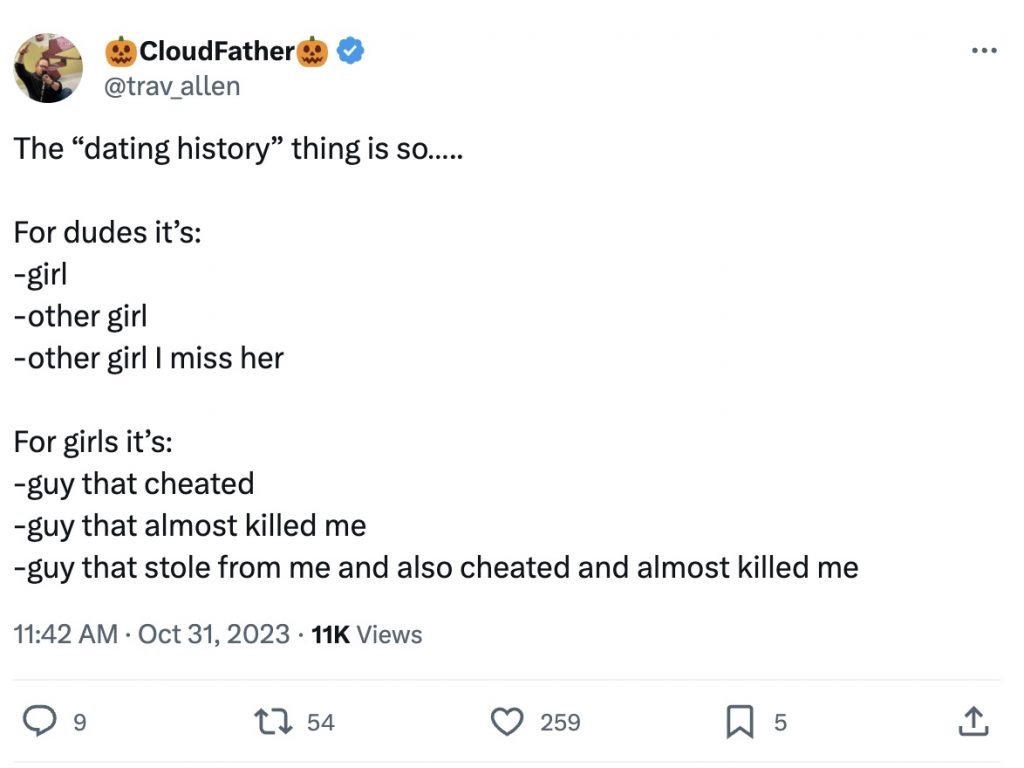The width and height of the screenshot is (1024, 768).
Task: Click the pumpkin emoji after CloudFather
Action: (x=314, y=51)
